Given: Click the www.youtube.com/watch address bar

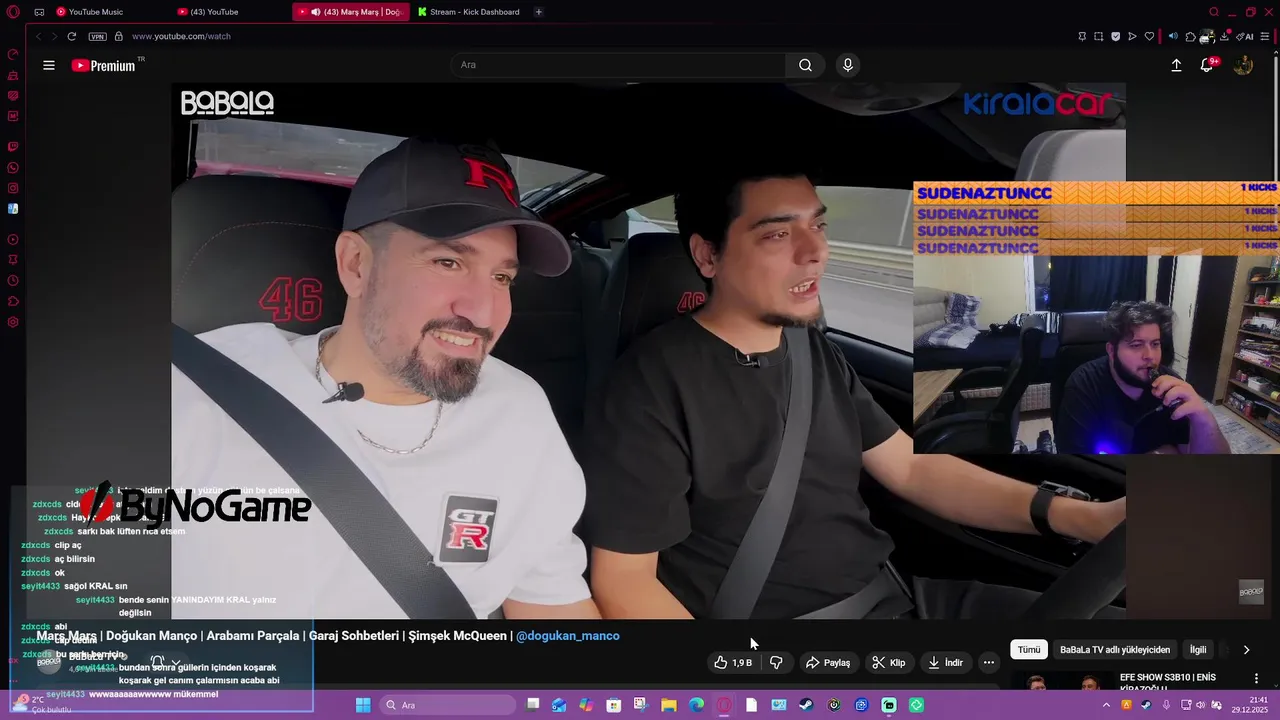Looking at the screenshot, I should (181, 36).
